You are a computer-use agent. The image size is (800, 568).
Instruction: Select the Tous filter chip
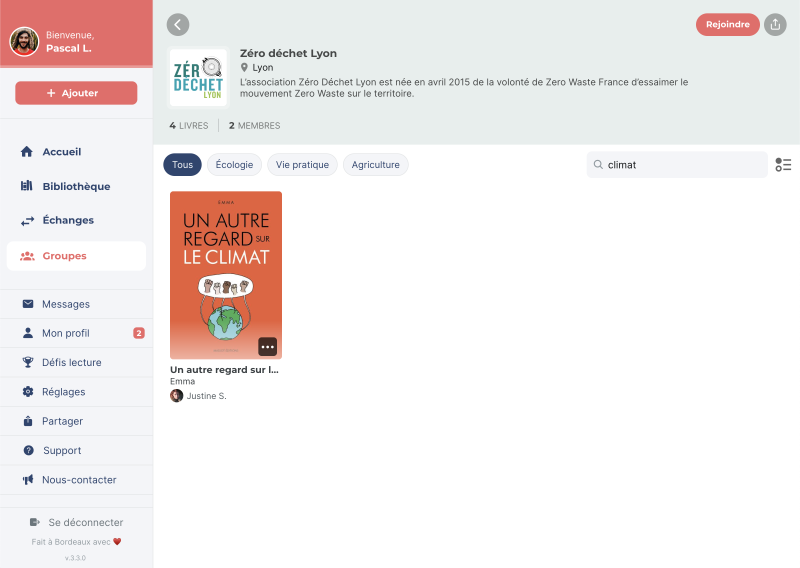point(182,165)
